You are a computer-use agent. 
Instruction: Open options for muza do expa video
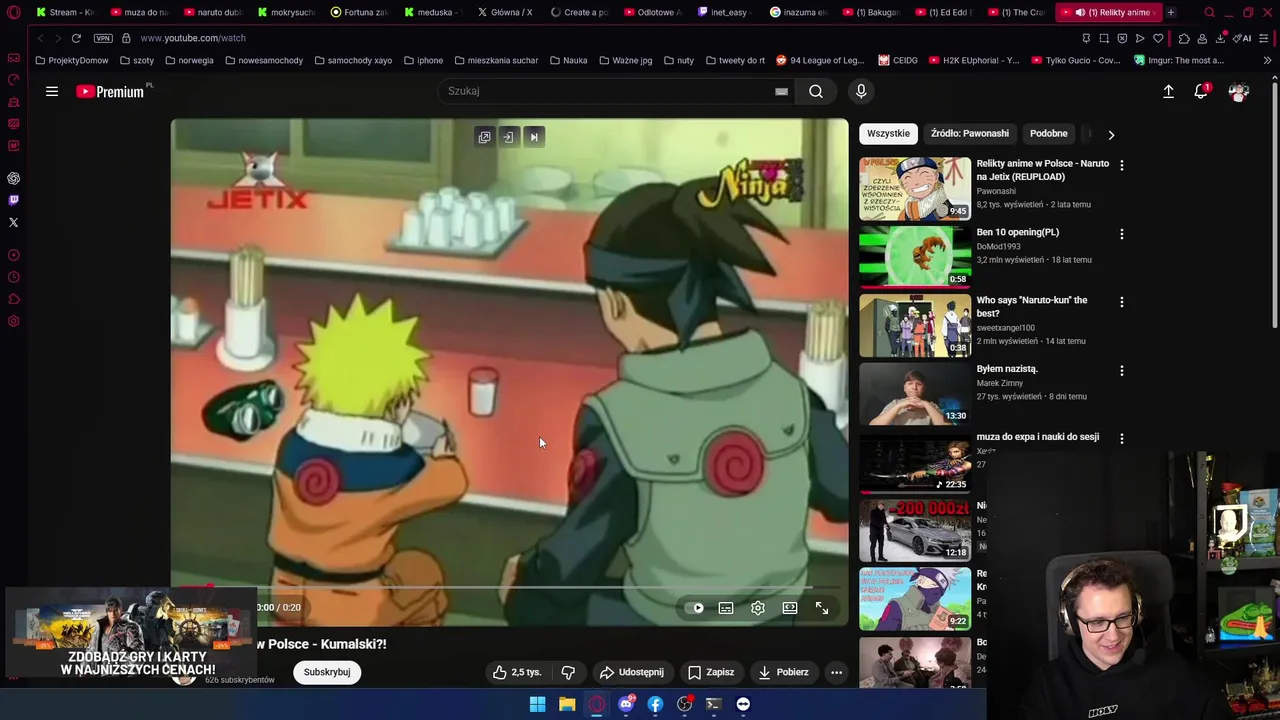1121,438
